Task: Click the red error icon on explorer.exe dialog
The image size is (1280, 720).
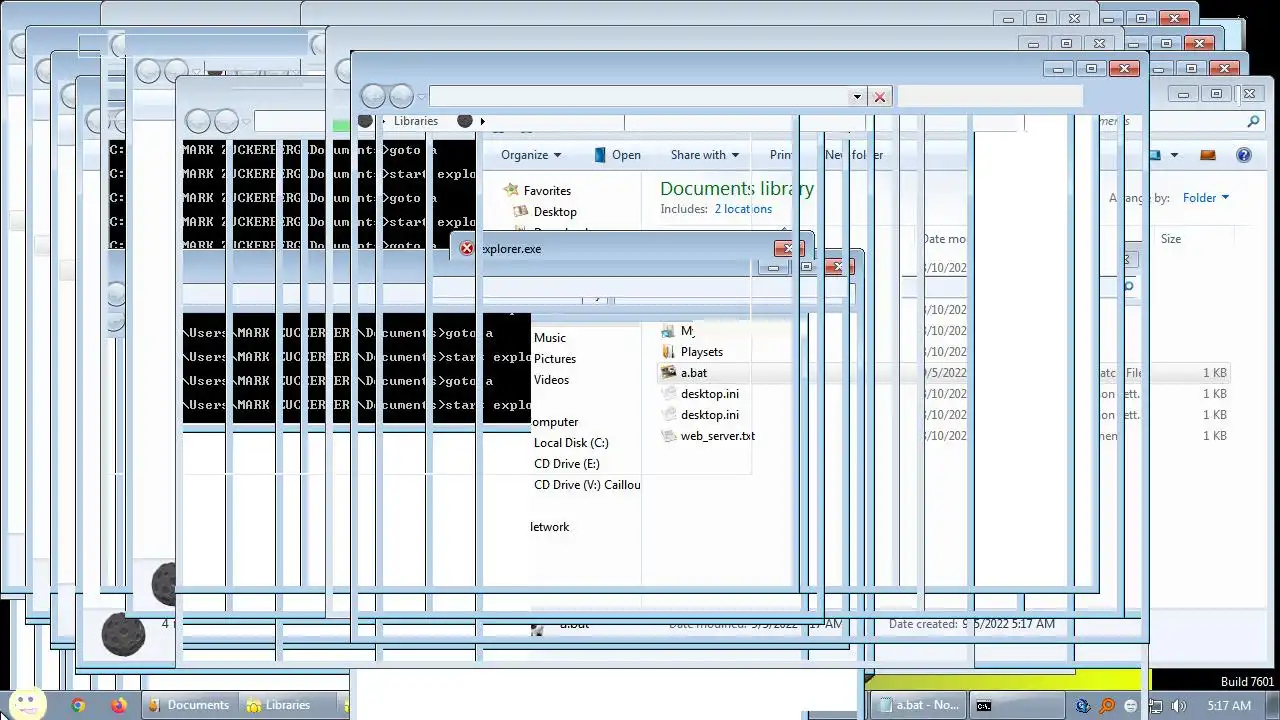Action: [467, 249]
